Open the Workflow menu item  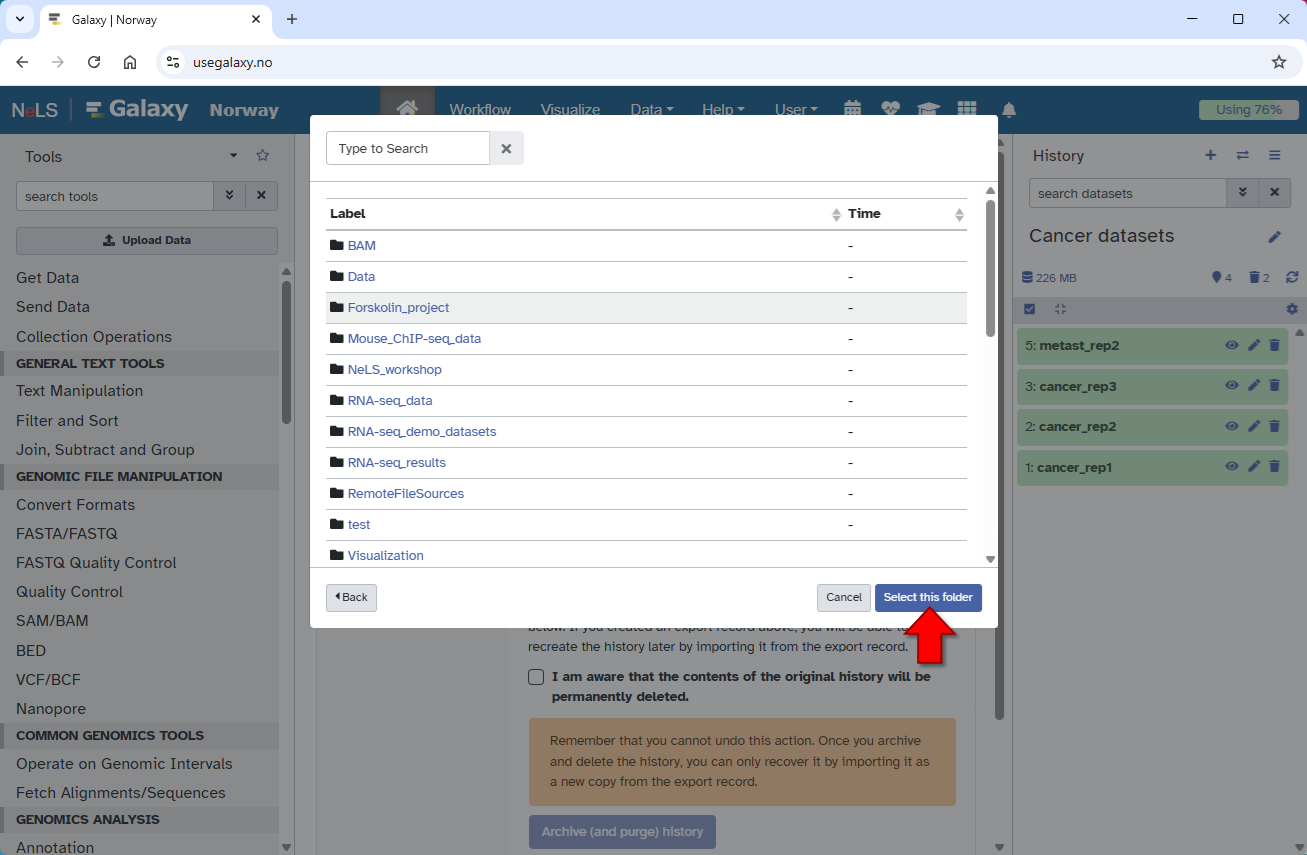[480, 110]
